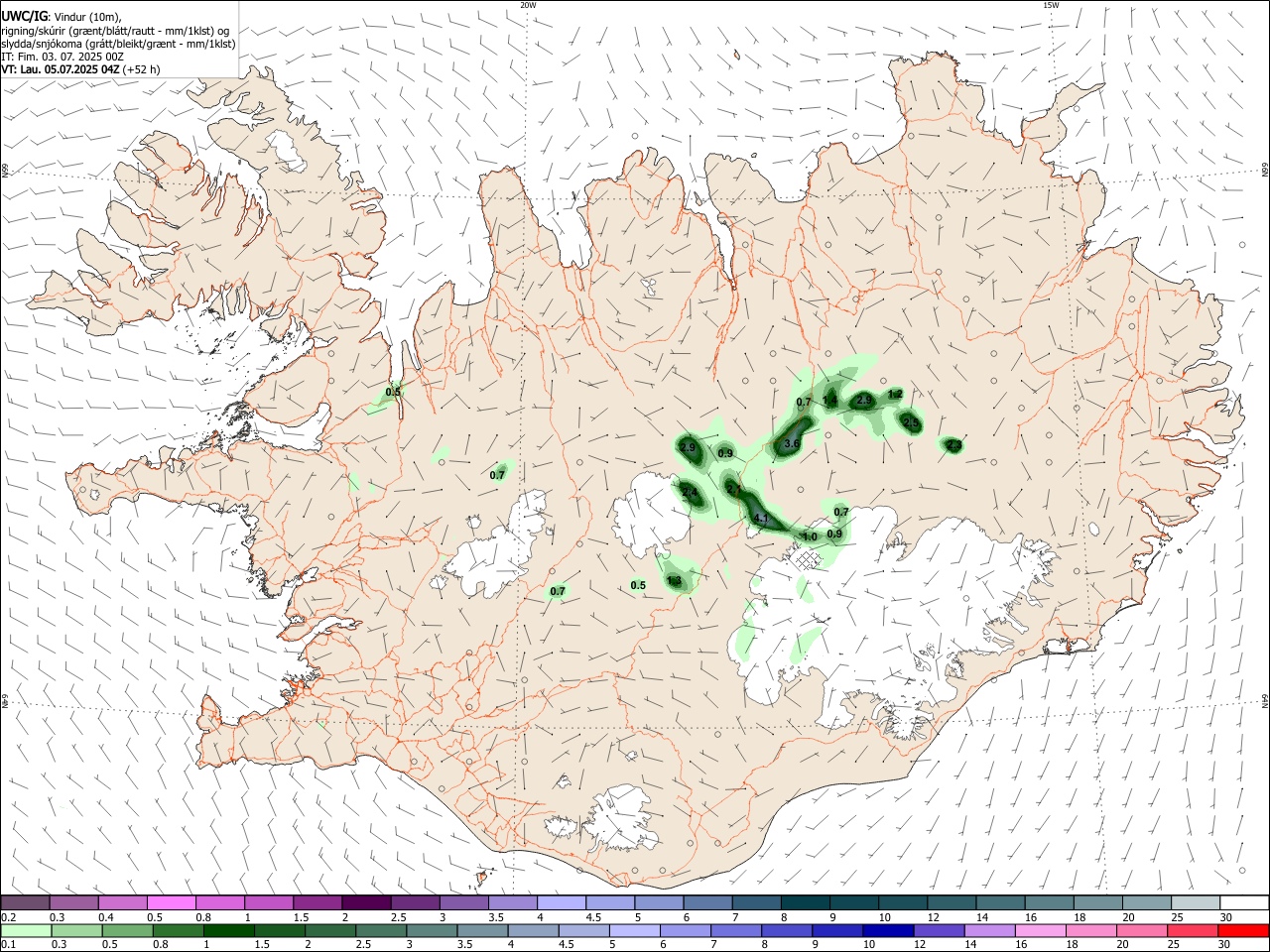This screenshot has width=1270, height=952.
Task: Click the 4.1 precipitation value on the map
Action: coord(761,518)
